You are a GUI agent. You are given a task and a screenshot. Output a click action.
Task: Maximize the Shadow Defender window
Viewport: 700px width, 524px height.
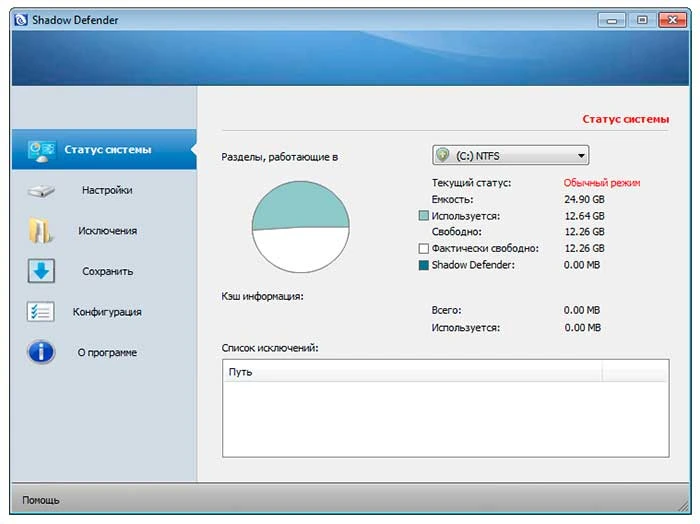642,20
